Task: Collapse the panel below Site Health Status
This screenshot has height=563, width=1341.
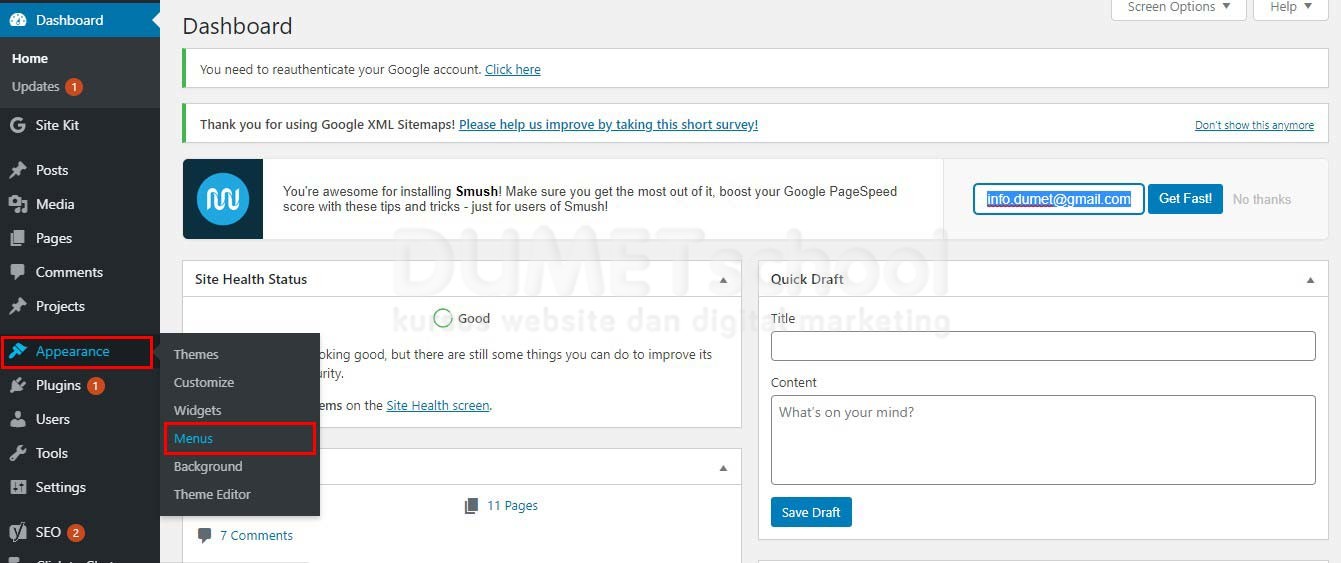Action: pyautogui.click(x=724, y=467)
